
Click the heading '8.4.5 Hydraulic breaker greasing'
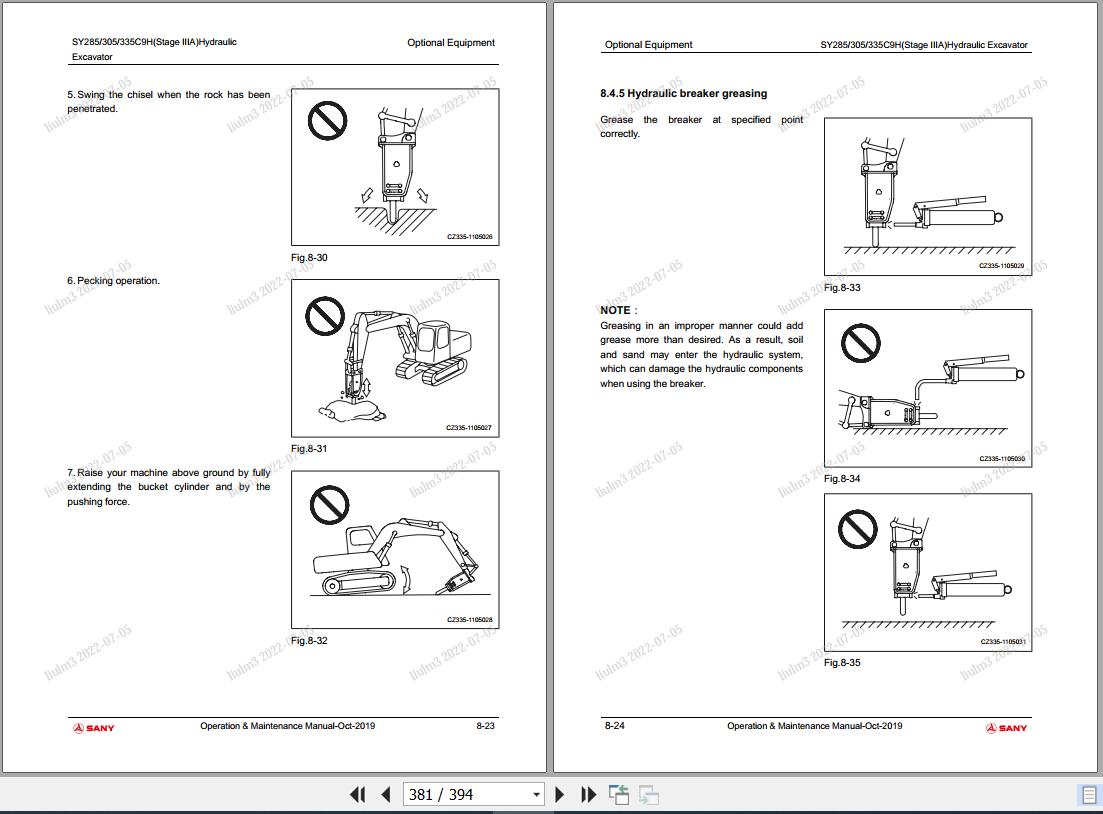click(x=684, y=94)
